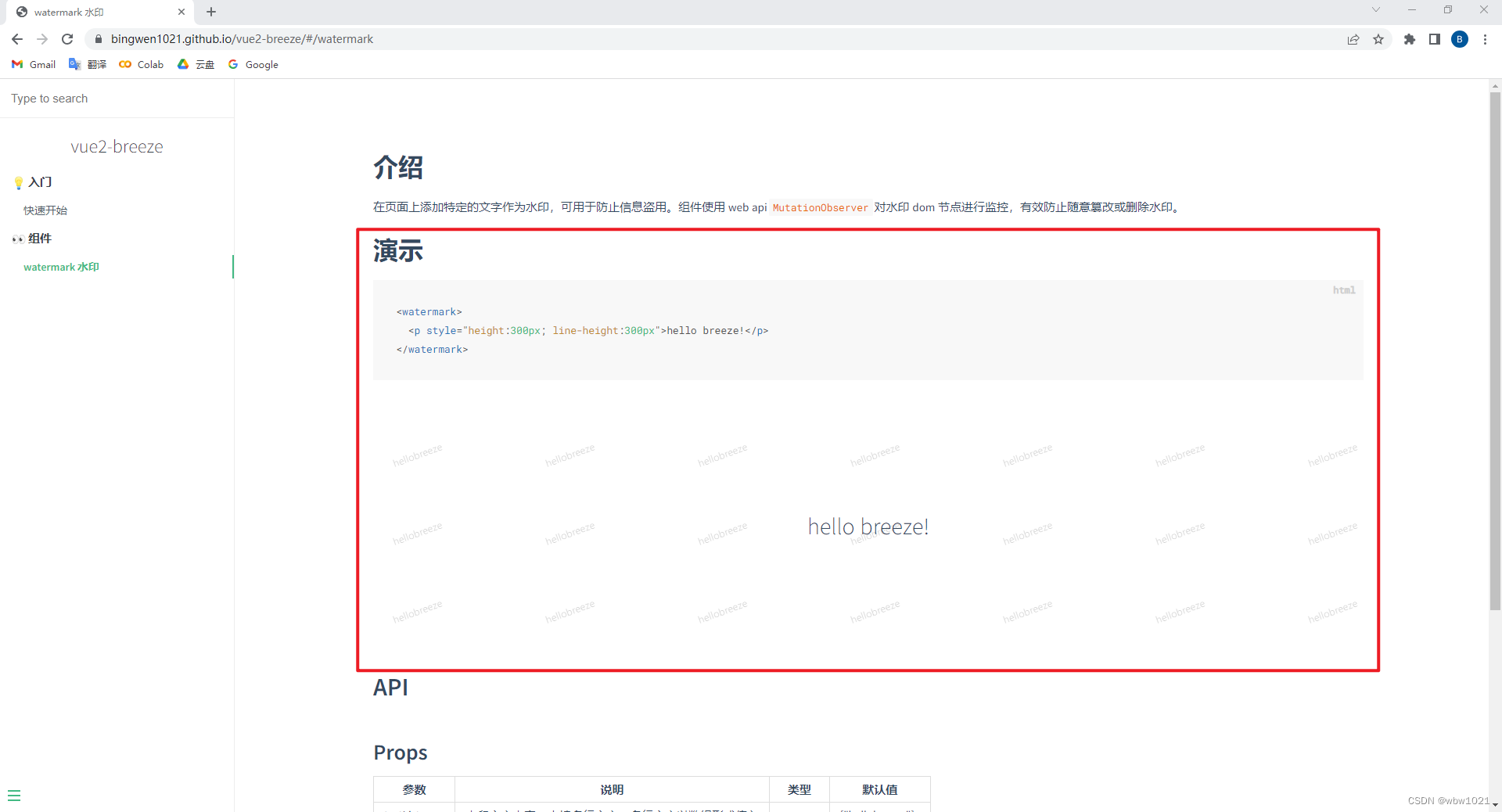Click the API heading anchor
Viewport: 1502px width, 812px height.
click(390, 688)
